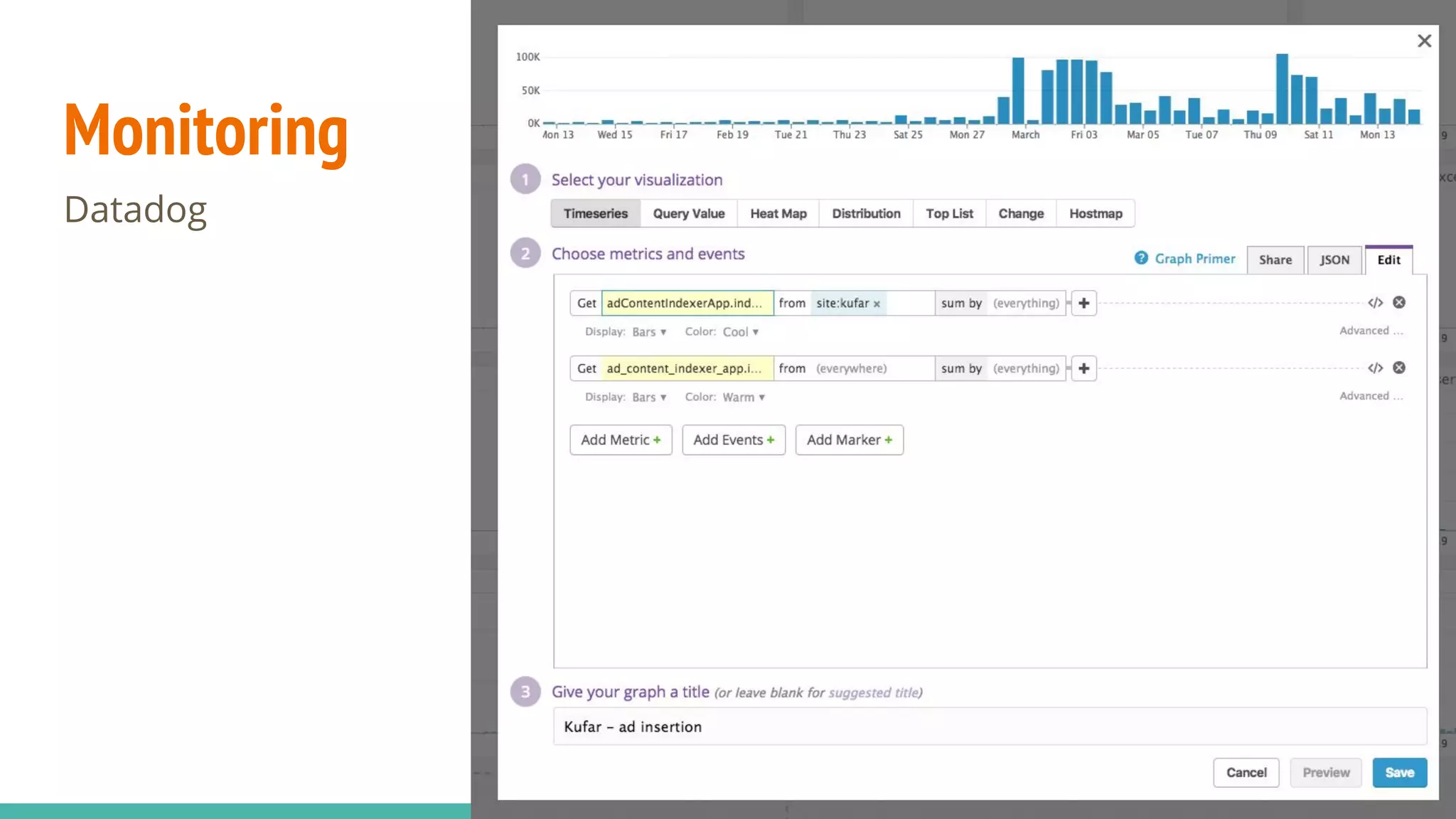Close the graph editor dialog with X
Screen dimensions: 1456x819
(x=1424, y=41)
